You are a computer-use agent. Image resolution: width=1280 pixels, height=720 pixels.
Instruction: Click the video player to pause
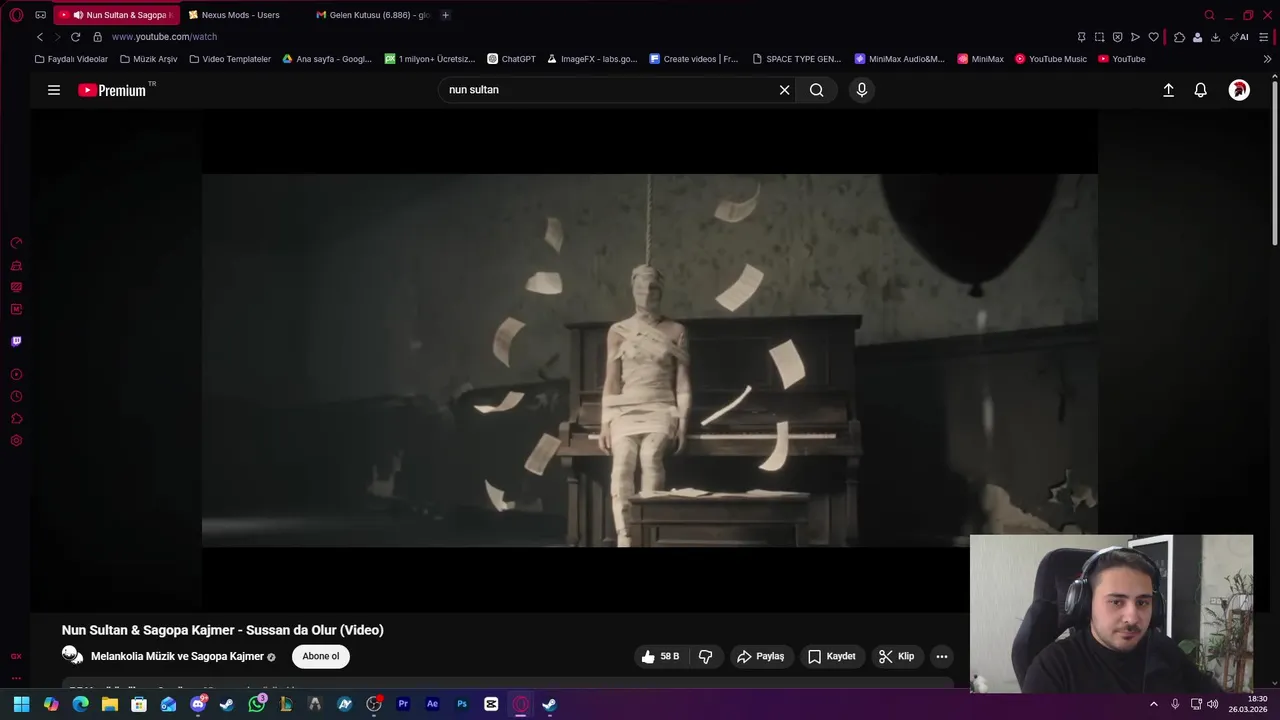(649, 360)
